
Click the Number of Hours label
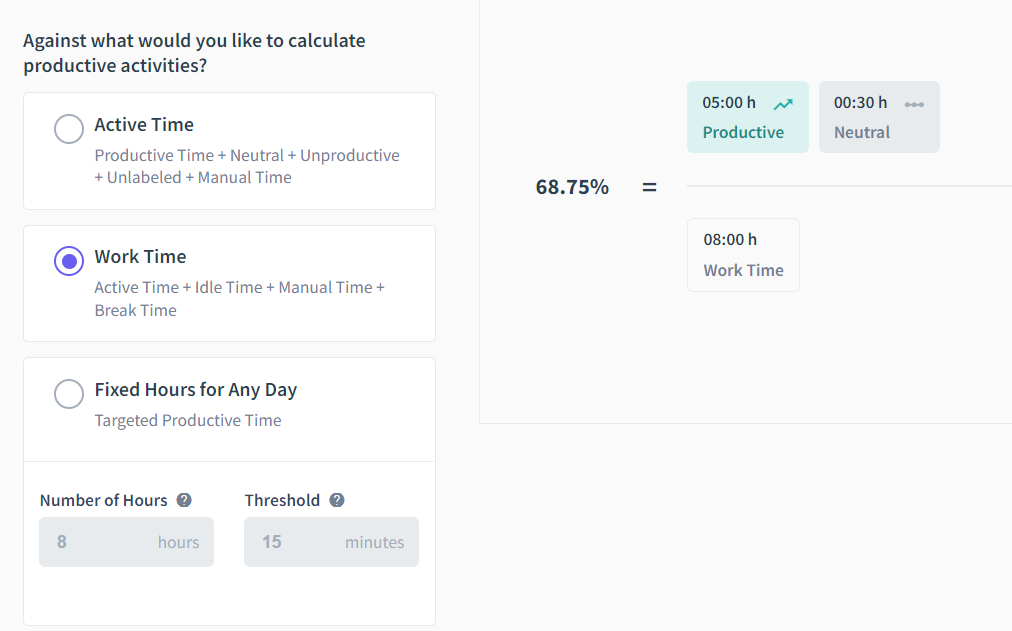[x=103, y=499]
